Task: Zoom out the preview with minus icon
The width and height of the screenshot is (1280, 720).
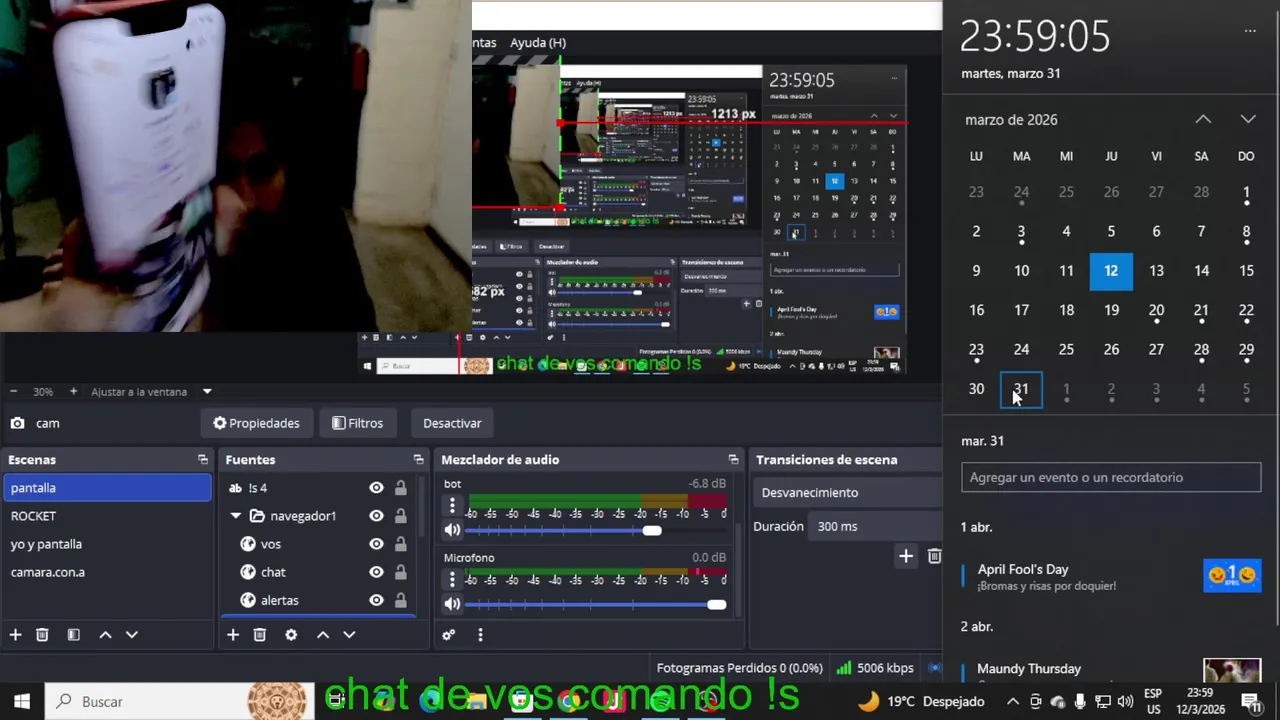Action: coord(14,392)
